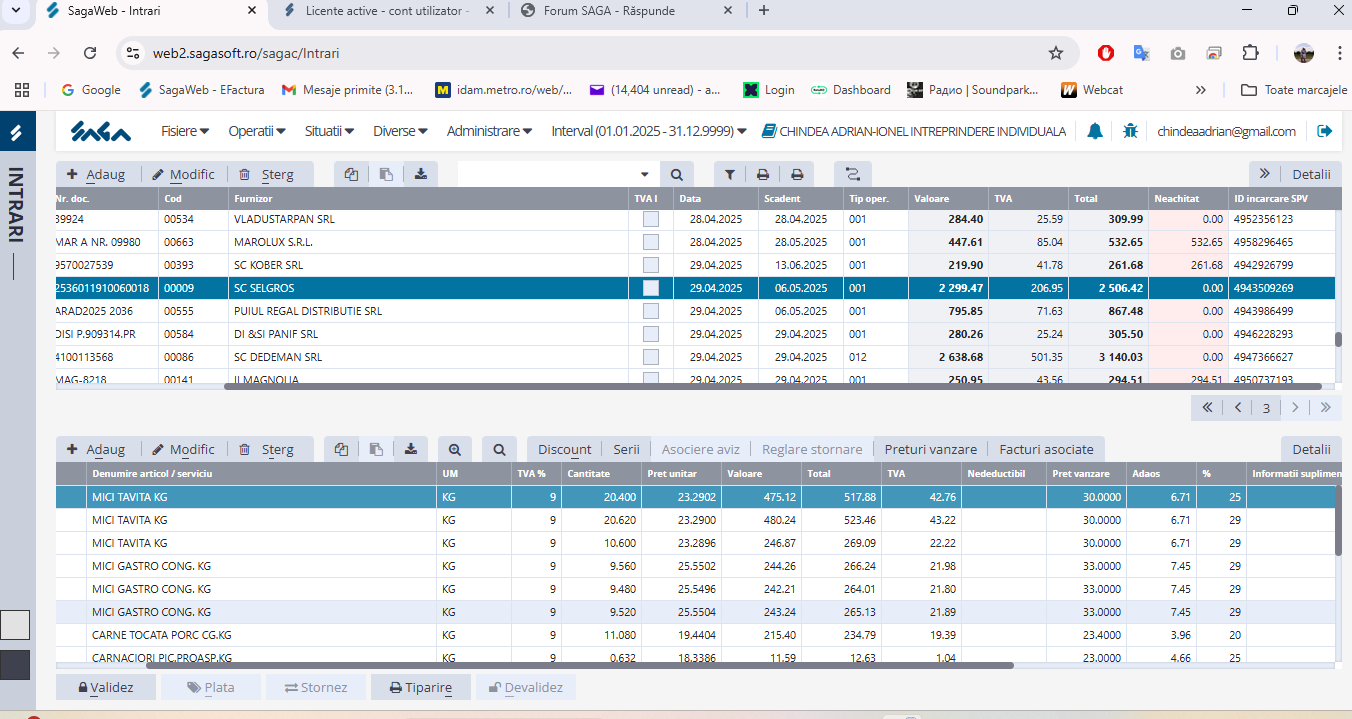The width and height of the screenshot is (1352, 719).
Task: Expand the hidden bookmarks overflow chevron
Action: click(x=1201, y=89)
